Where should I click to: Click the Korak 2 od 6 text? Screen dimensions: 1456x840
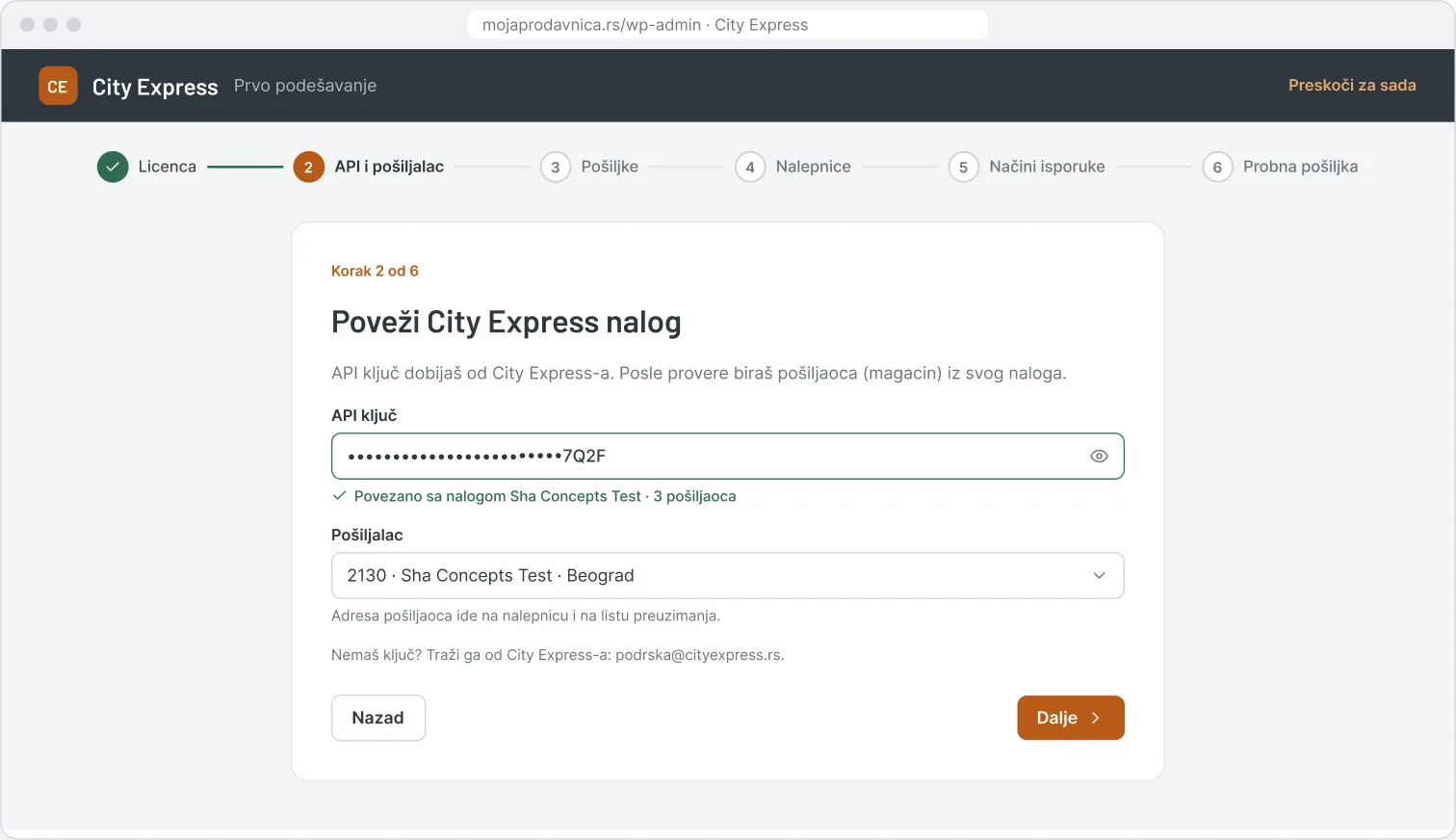click(375, 271)
